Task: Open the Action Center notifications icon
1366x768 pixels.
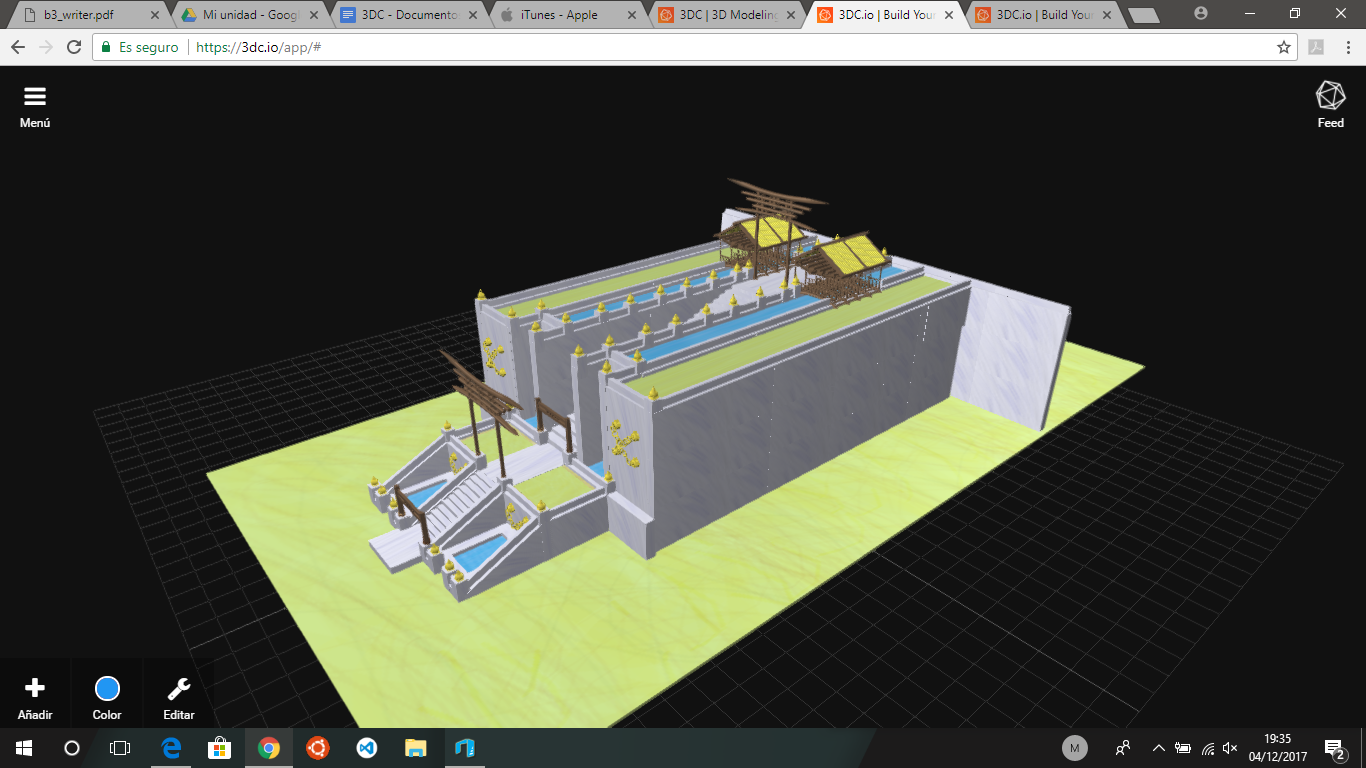Action: tap(1333, 748)
